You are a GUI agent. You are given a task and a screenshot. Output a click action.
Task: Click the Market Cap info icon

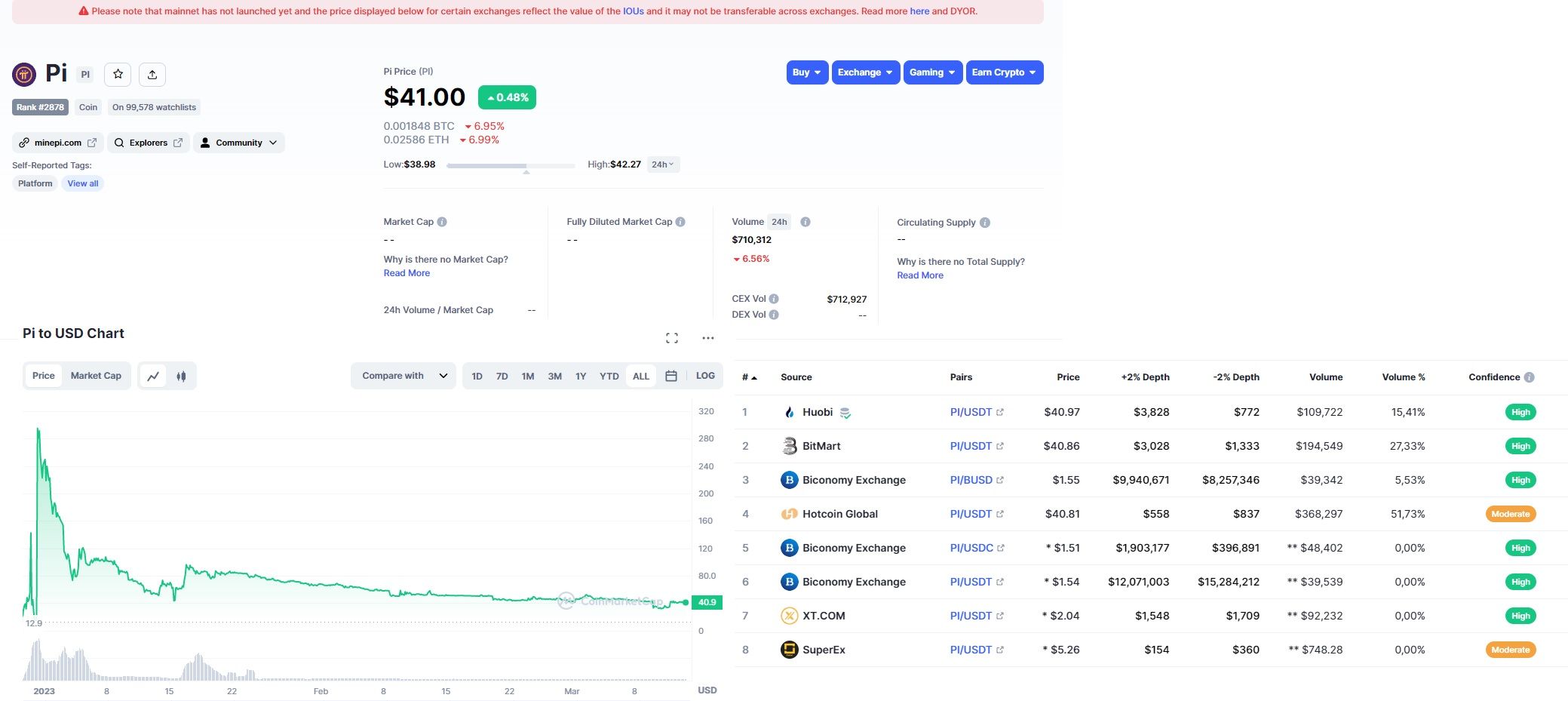click(x=442, y=222)
